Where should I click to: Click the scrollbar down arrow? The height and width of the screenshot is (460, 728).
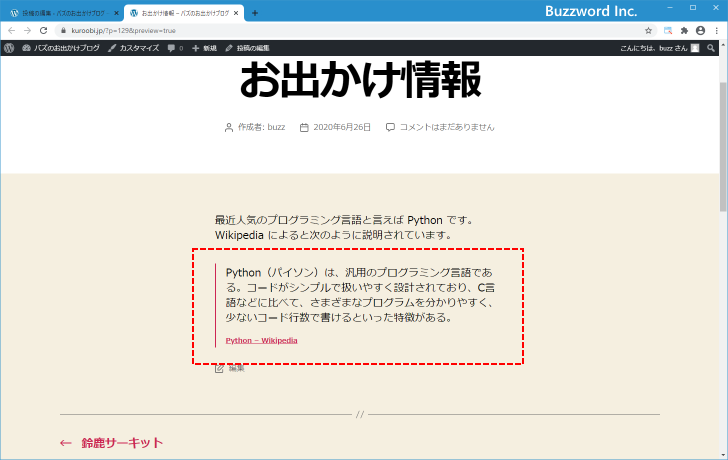point(723,455)
